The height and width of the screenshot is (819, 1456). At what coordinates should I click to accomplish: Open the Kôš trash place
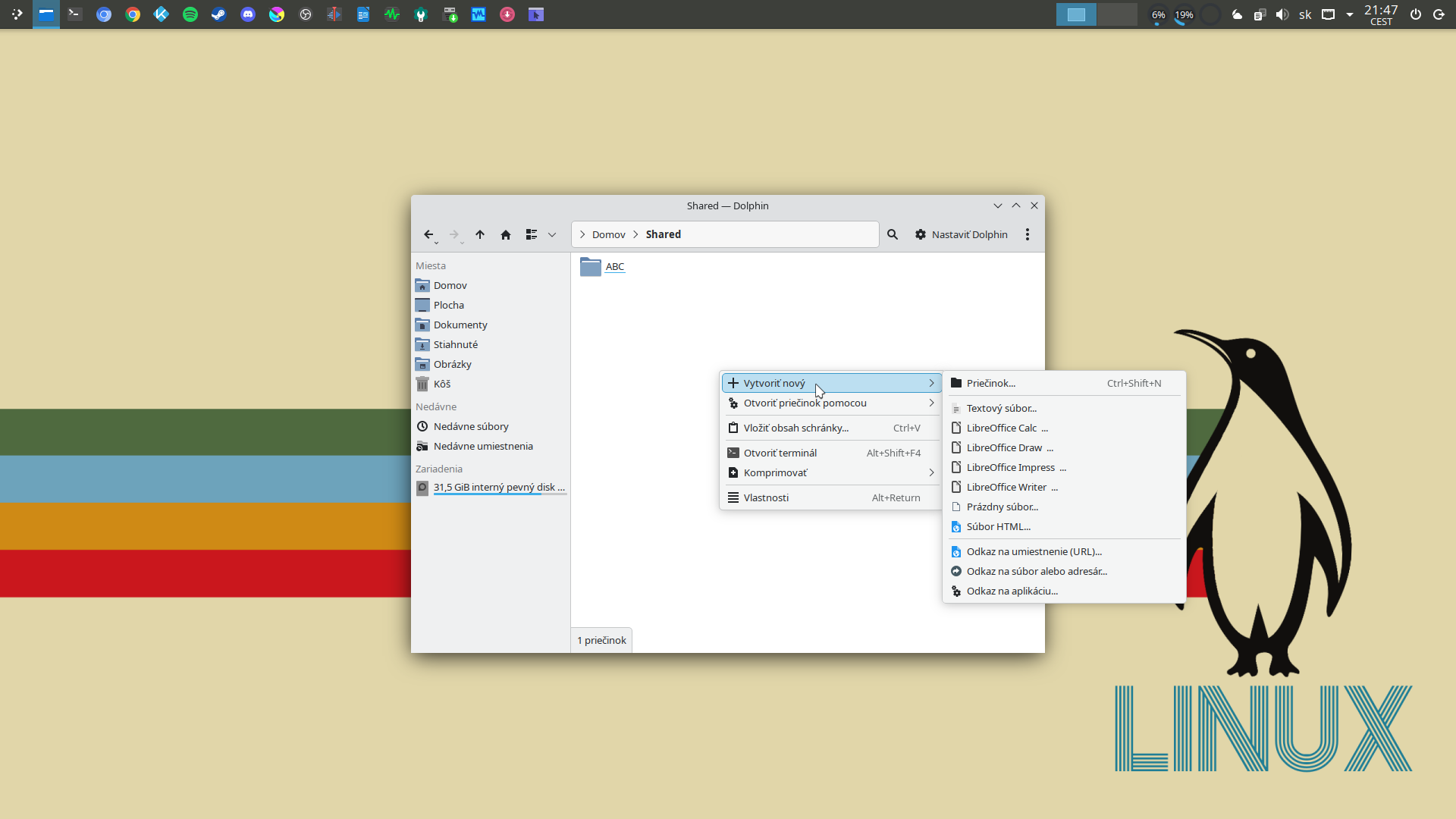pyautogui.click(x=490, y=384)
